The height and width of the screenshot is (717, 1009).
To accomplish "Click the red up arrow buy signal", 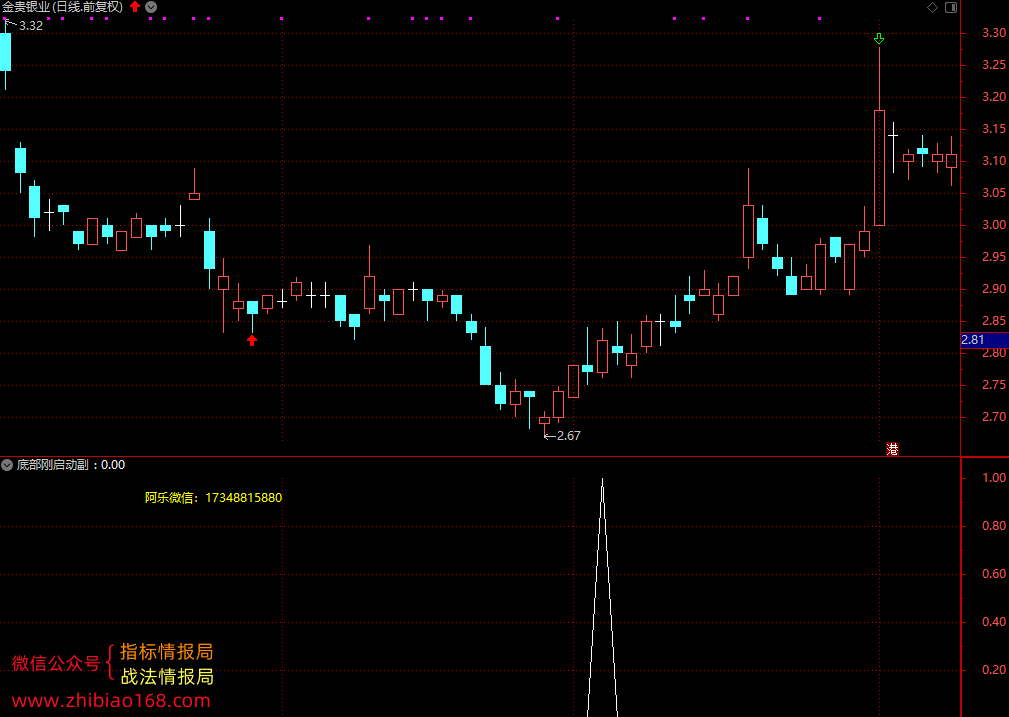I will point(252,340).
